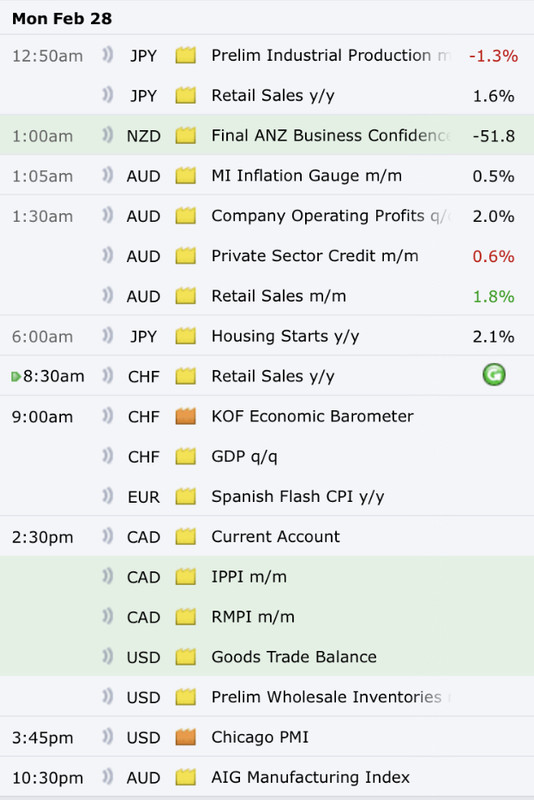534x800 pixels.
Task: Toggle the alert speaker for MI Inflation Gauge m/m
Action: tap(107, 176)
